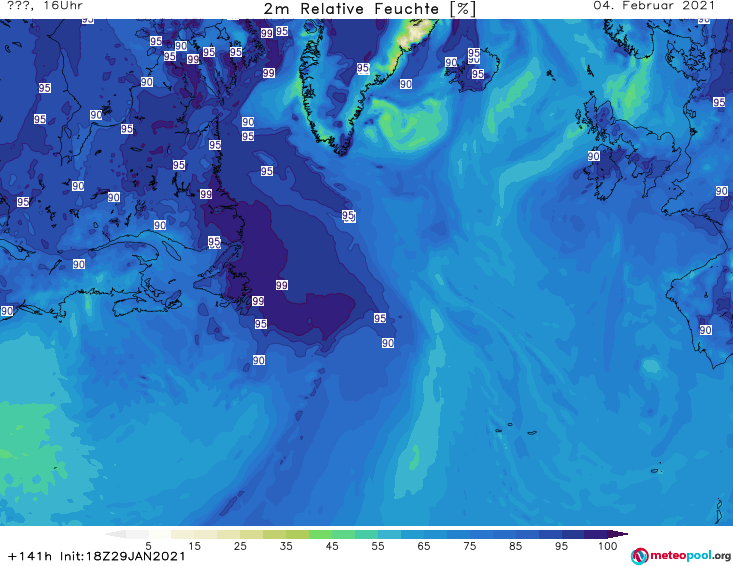Click the "85" label on the colour scale

click(516, 546)
